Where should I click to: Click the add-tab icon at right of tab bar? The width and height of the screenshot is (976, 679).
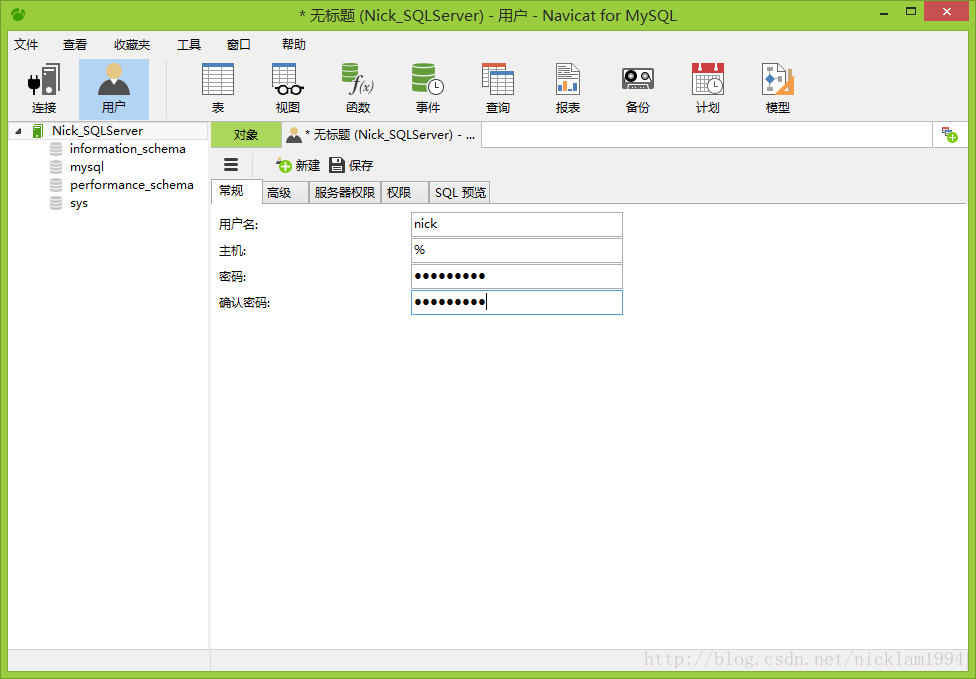(950, 134)
